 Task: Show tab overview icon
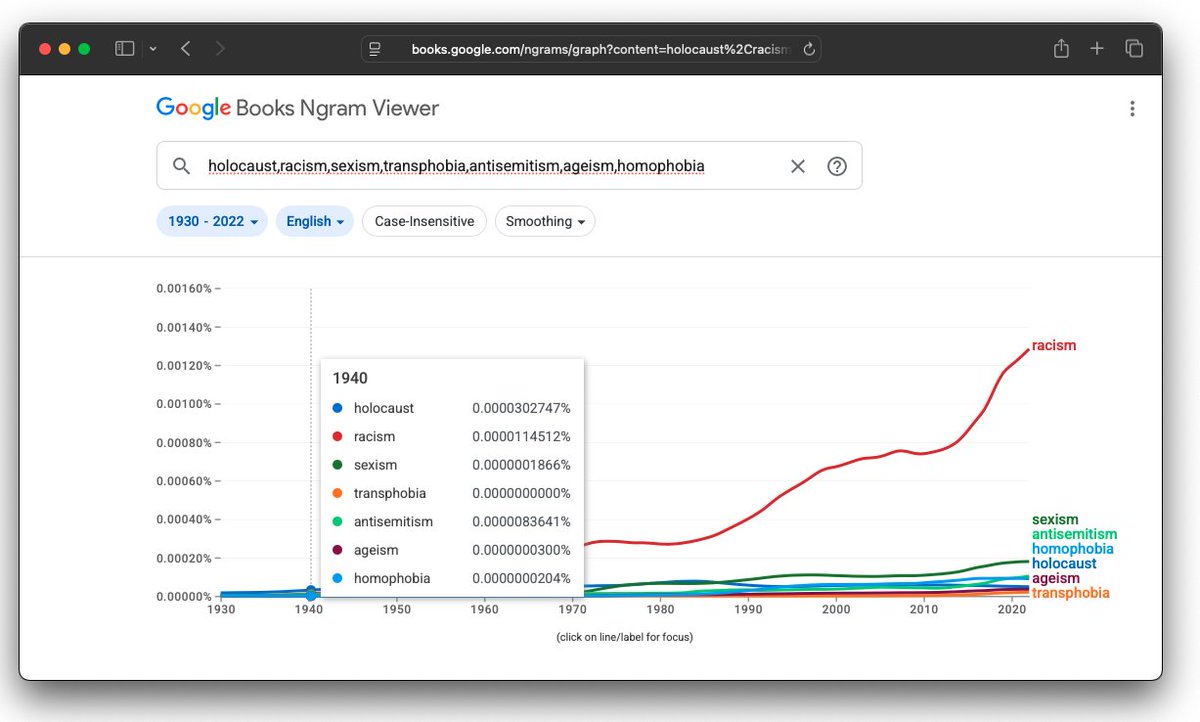(1134, 48)
